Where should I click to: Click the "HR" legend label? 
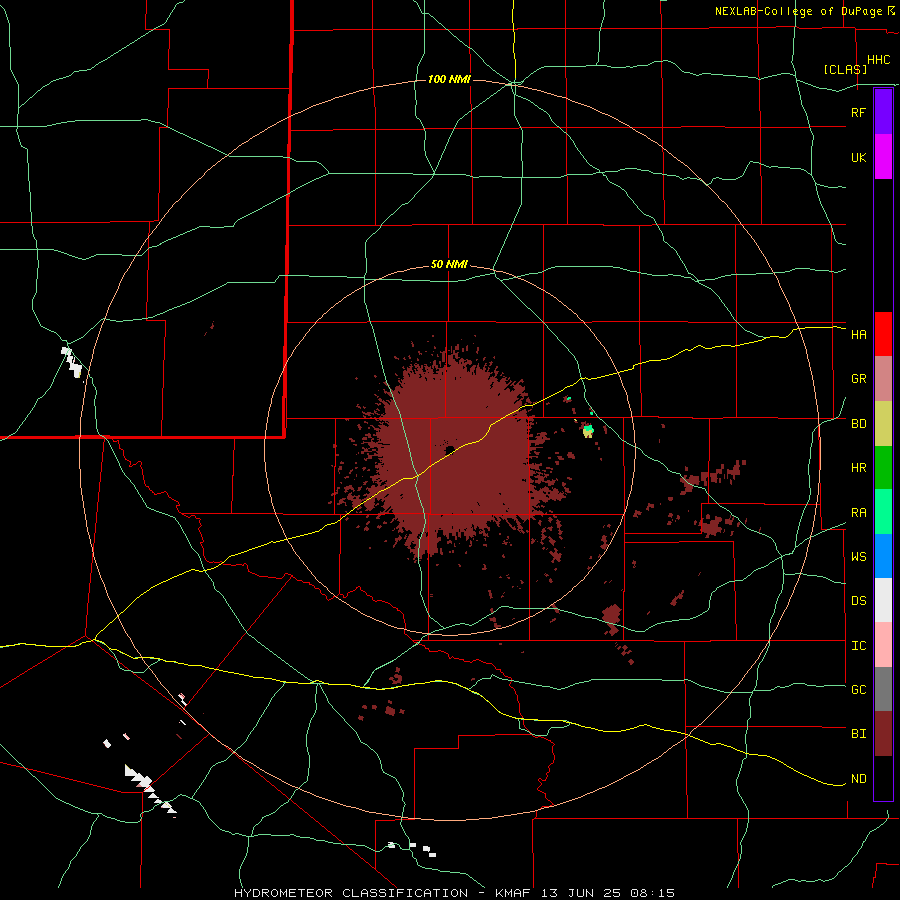(x=859, y=468)
